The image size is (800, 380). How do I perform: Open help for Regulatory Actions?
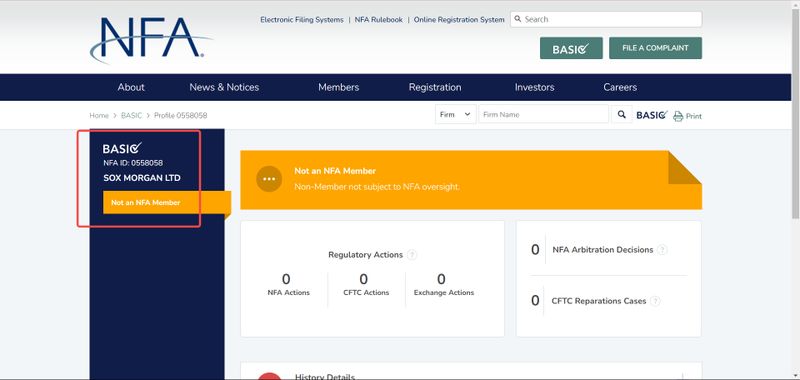coord(412,255)
